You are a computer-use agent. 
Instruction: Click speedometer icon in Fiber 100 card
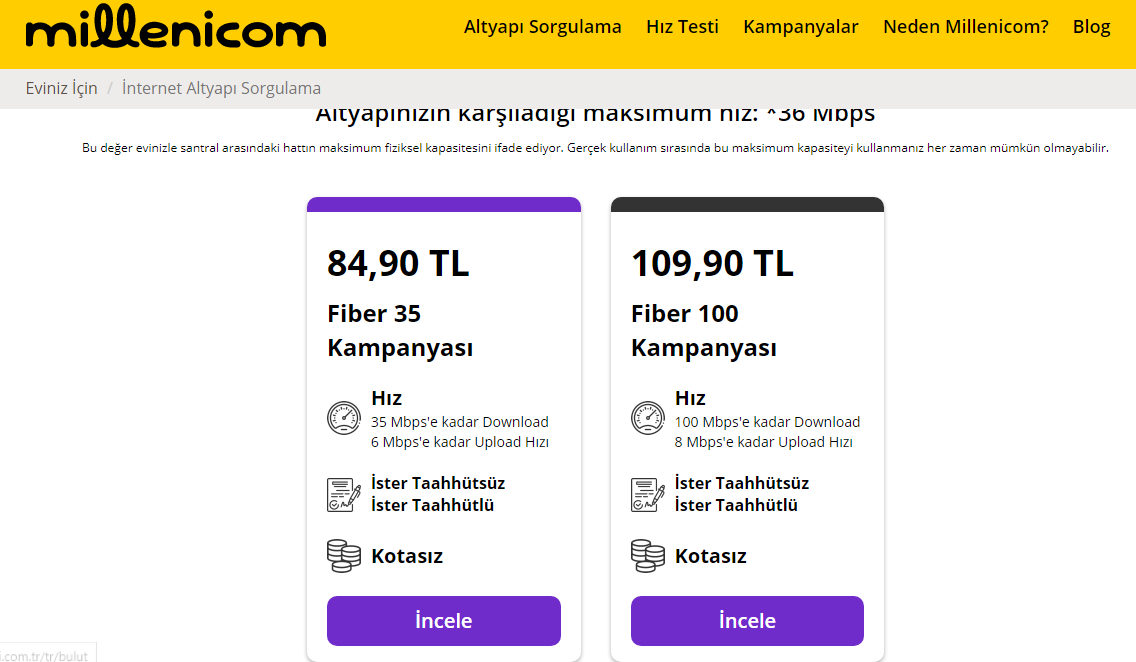[x=648, y=417]
